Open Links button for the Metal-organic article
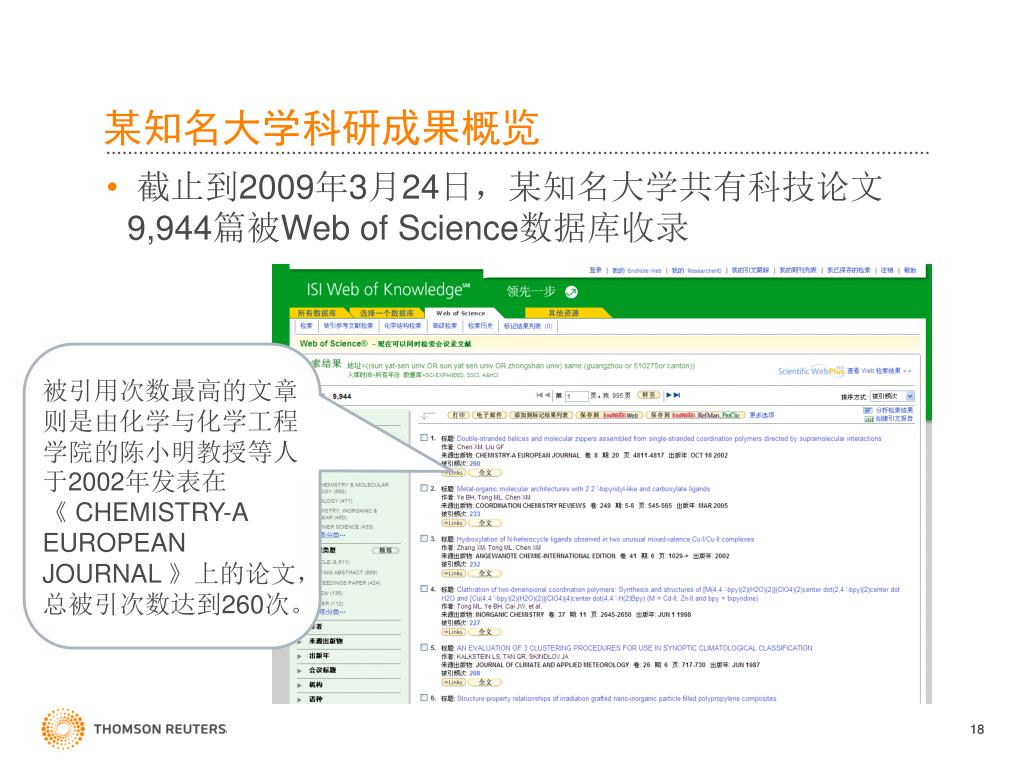Screen dimensions: 1024x768 [454, 523]
